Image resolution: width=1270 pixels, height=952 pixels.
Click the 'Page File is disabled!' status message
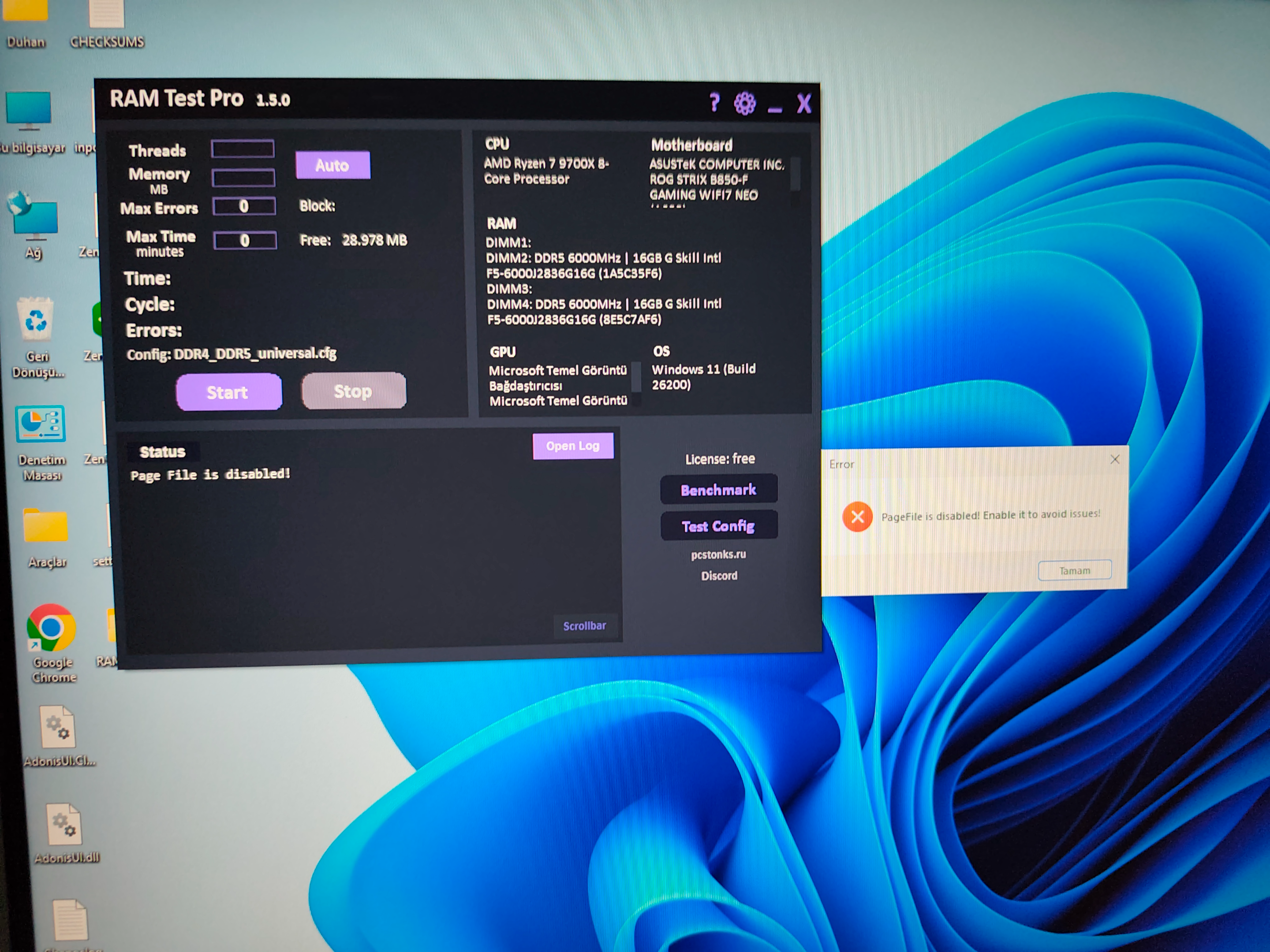click(x=210, y=475)
